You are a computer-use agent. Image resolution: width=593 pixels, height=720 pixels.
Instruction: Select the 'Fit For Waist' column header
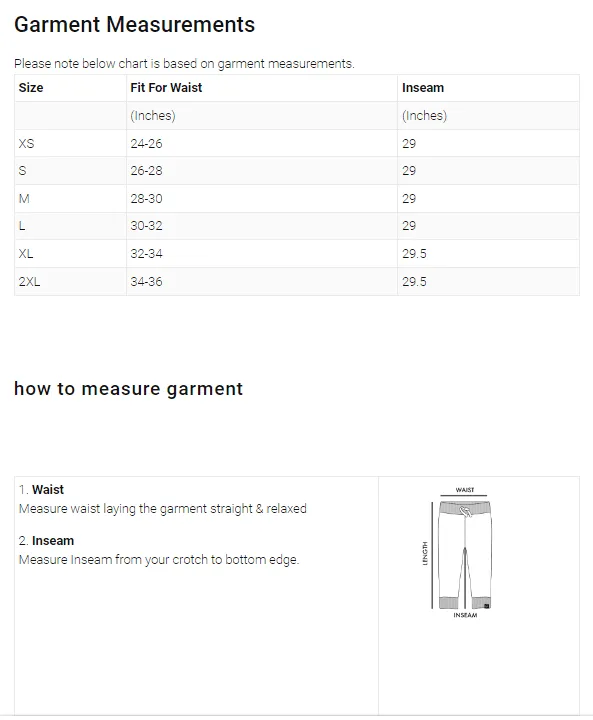166,88
